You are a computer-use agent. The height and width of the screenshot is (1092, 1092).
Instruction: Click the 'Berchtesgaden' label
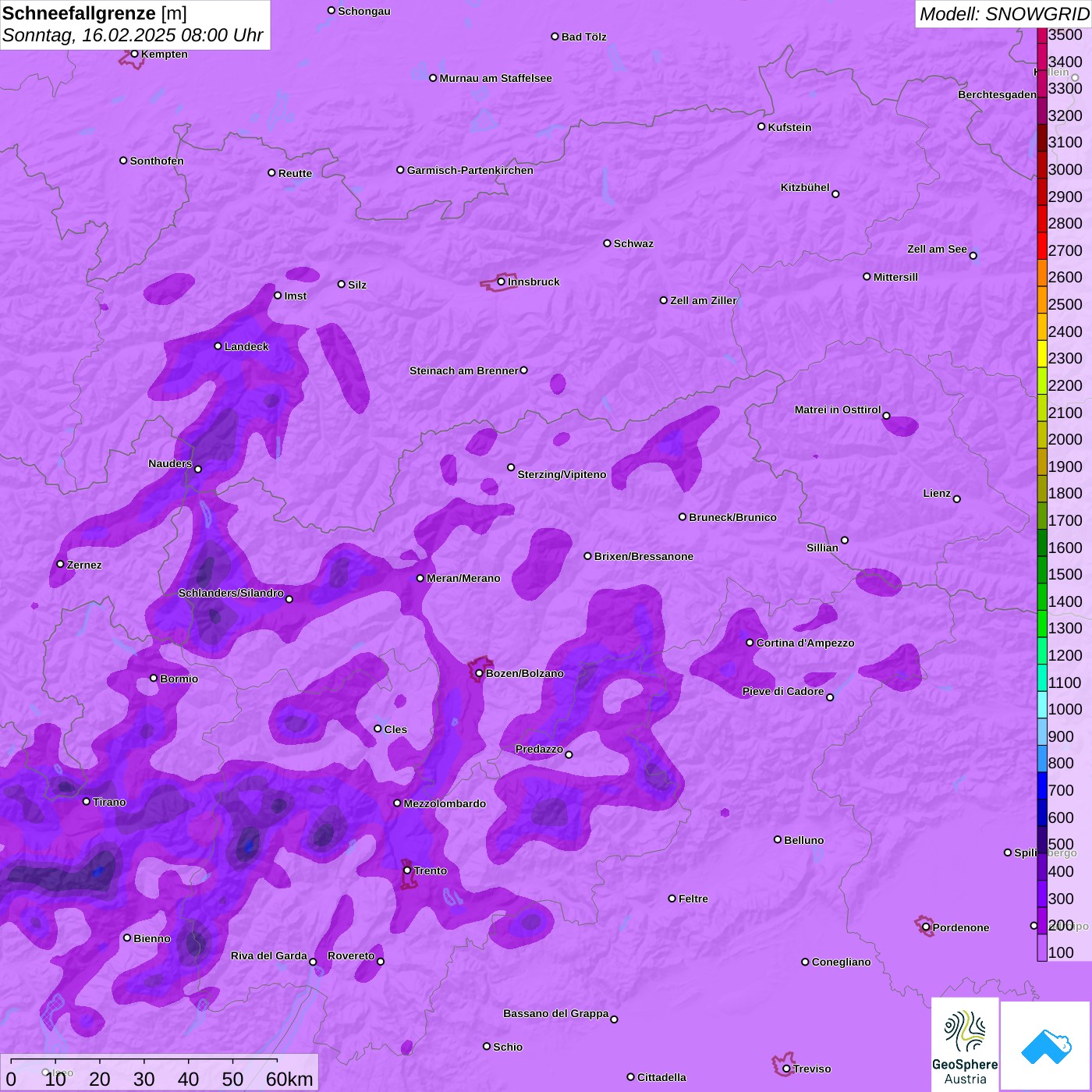click(x=998, y=94)
